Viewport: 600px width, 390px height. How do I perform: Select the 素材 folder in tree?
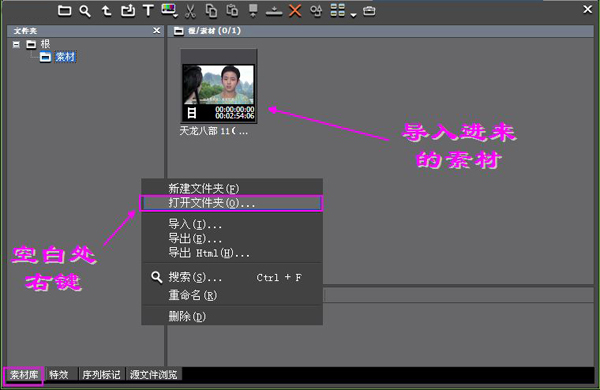click(x=65, y=57)
